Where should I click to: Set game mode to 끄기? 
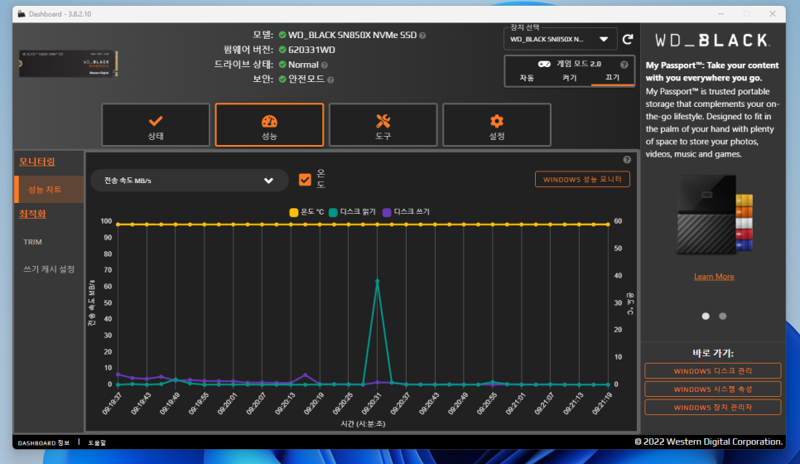coord(612,78)
